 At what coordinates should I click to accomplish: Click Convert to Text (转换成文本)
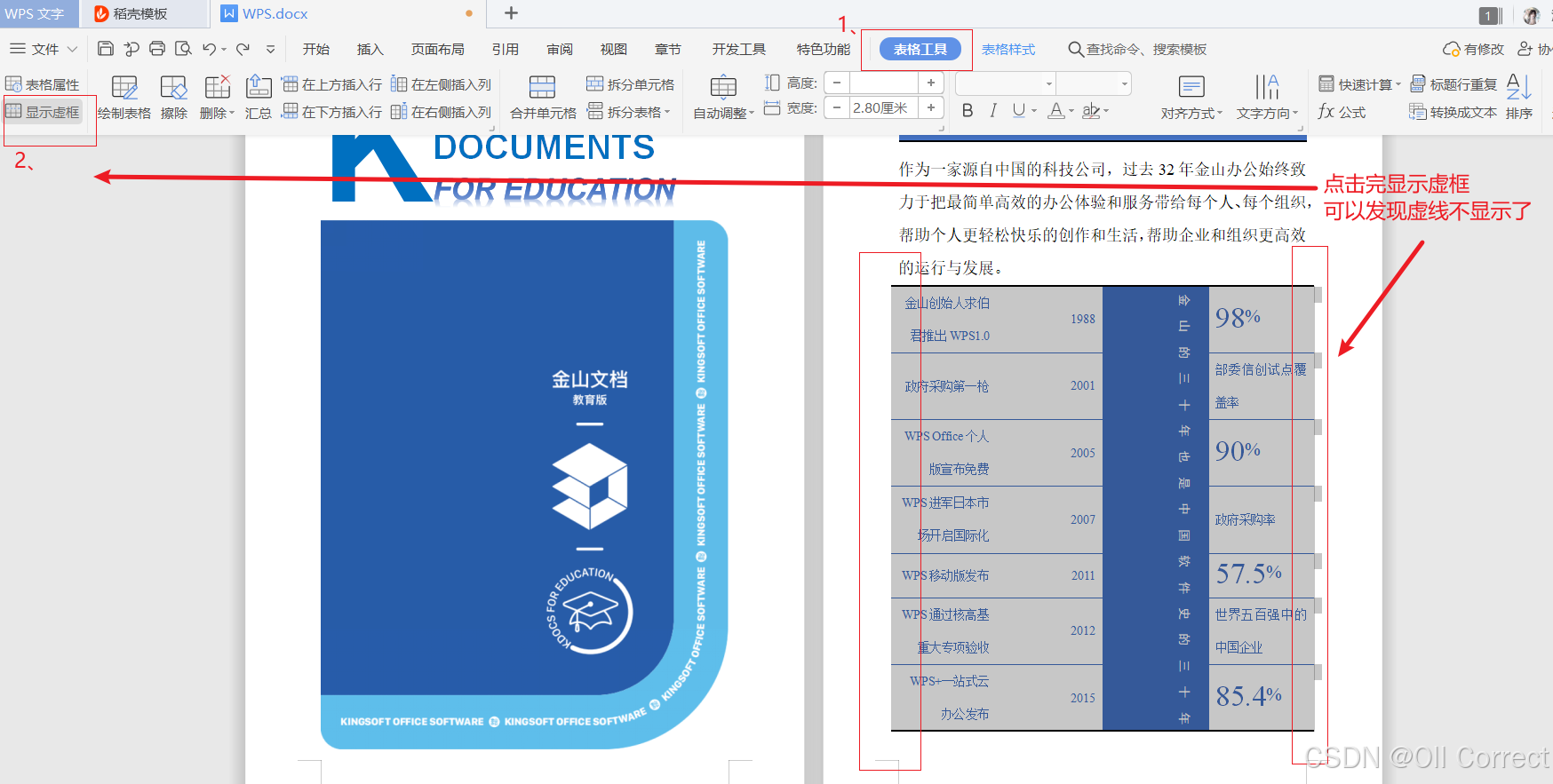1453,112
